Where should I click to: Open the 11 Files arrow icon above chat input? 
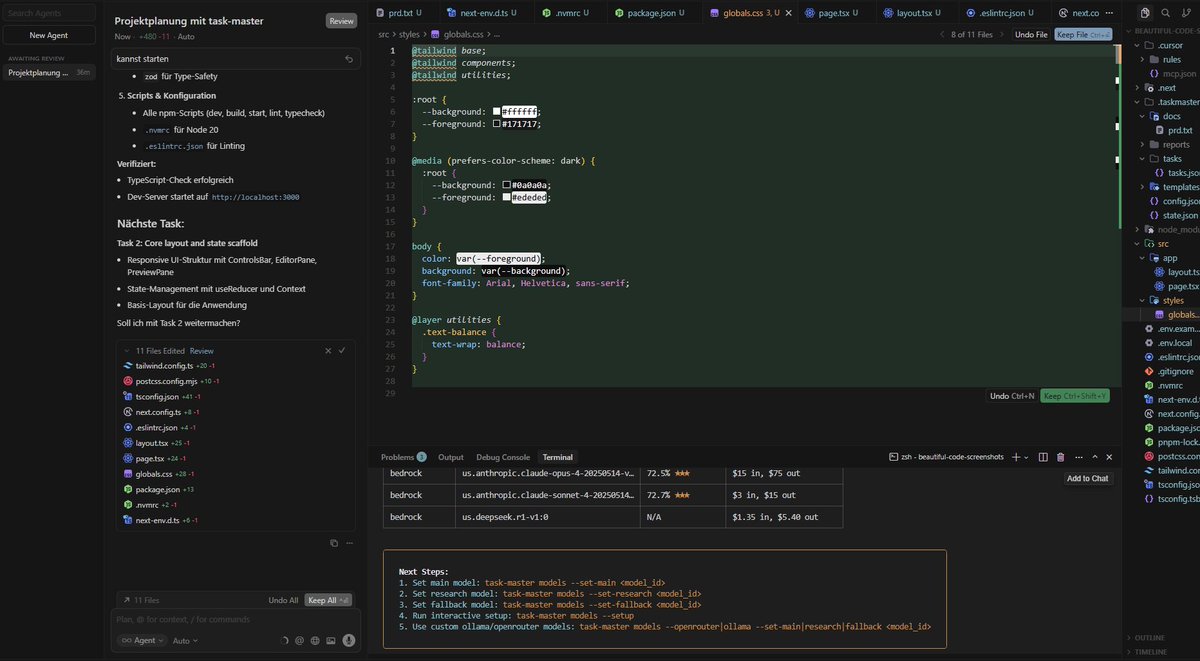(x=126, y=600)
